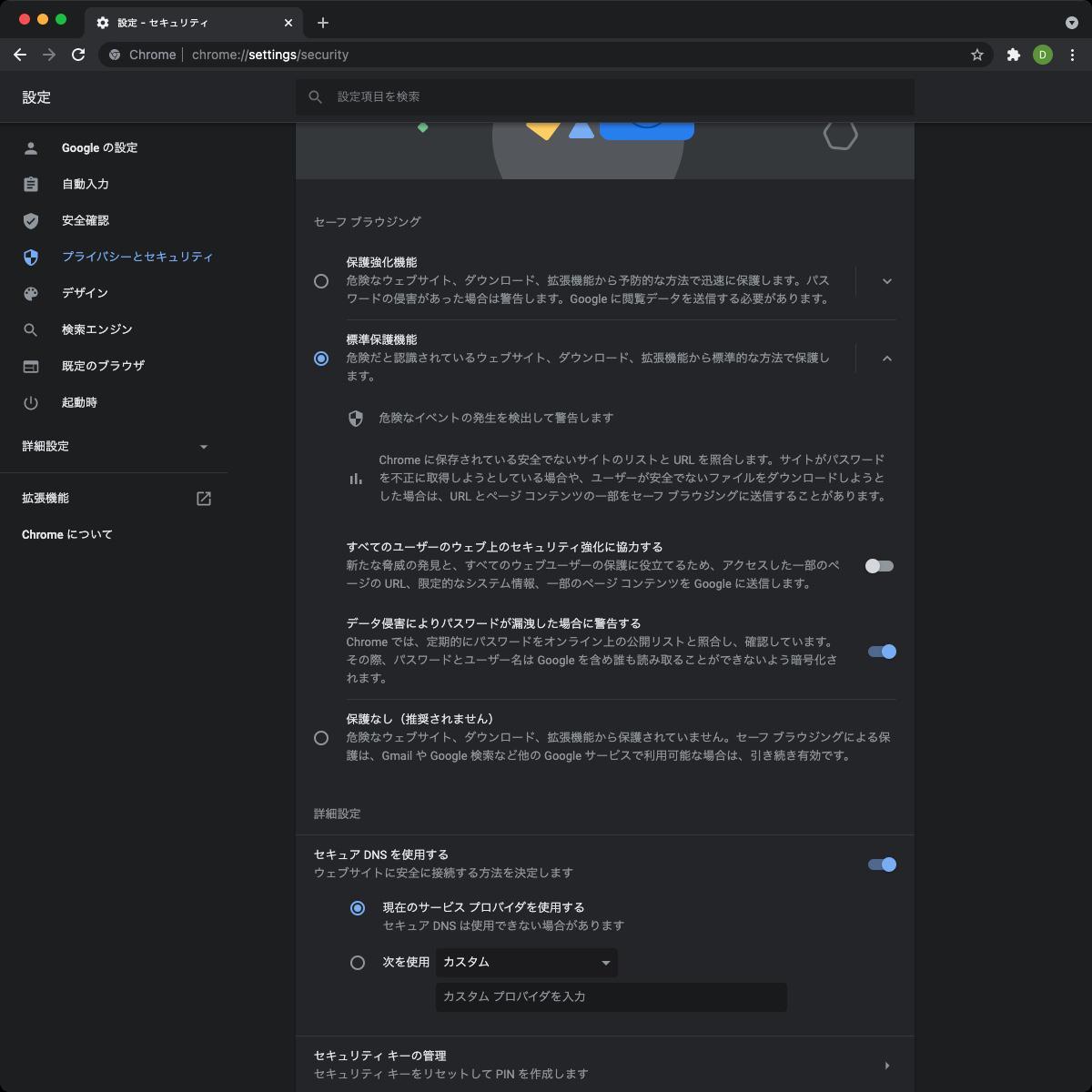Click the 設定 heading
Image resolution: width=1092 pixels, height=1092 pixels.
36,97
